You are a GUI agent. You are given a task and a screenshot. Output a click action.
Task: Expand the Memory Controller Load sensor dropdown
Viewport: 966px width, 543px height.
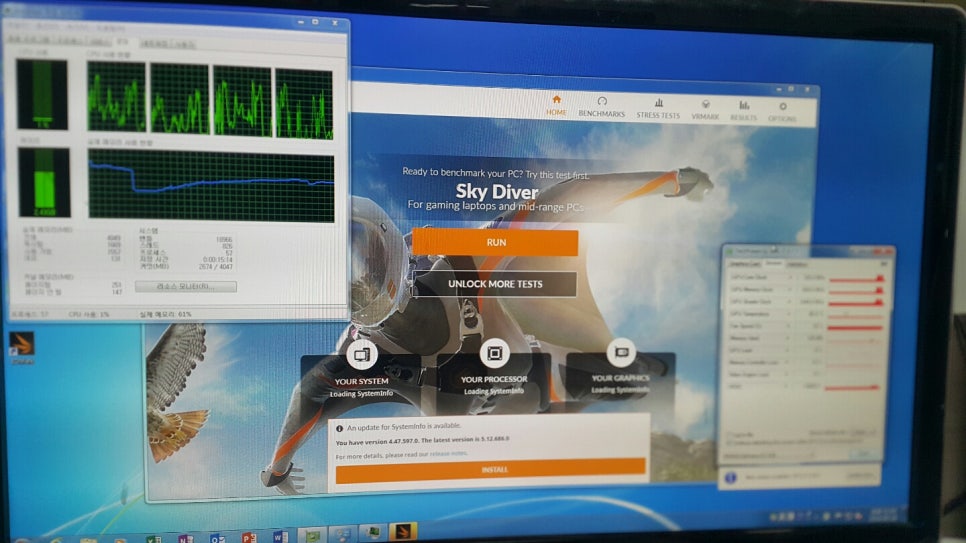pos(787,362)
